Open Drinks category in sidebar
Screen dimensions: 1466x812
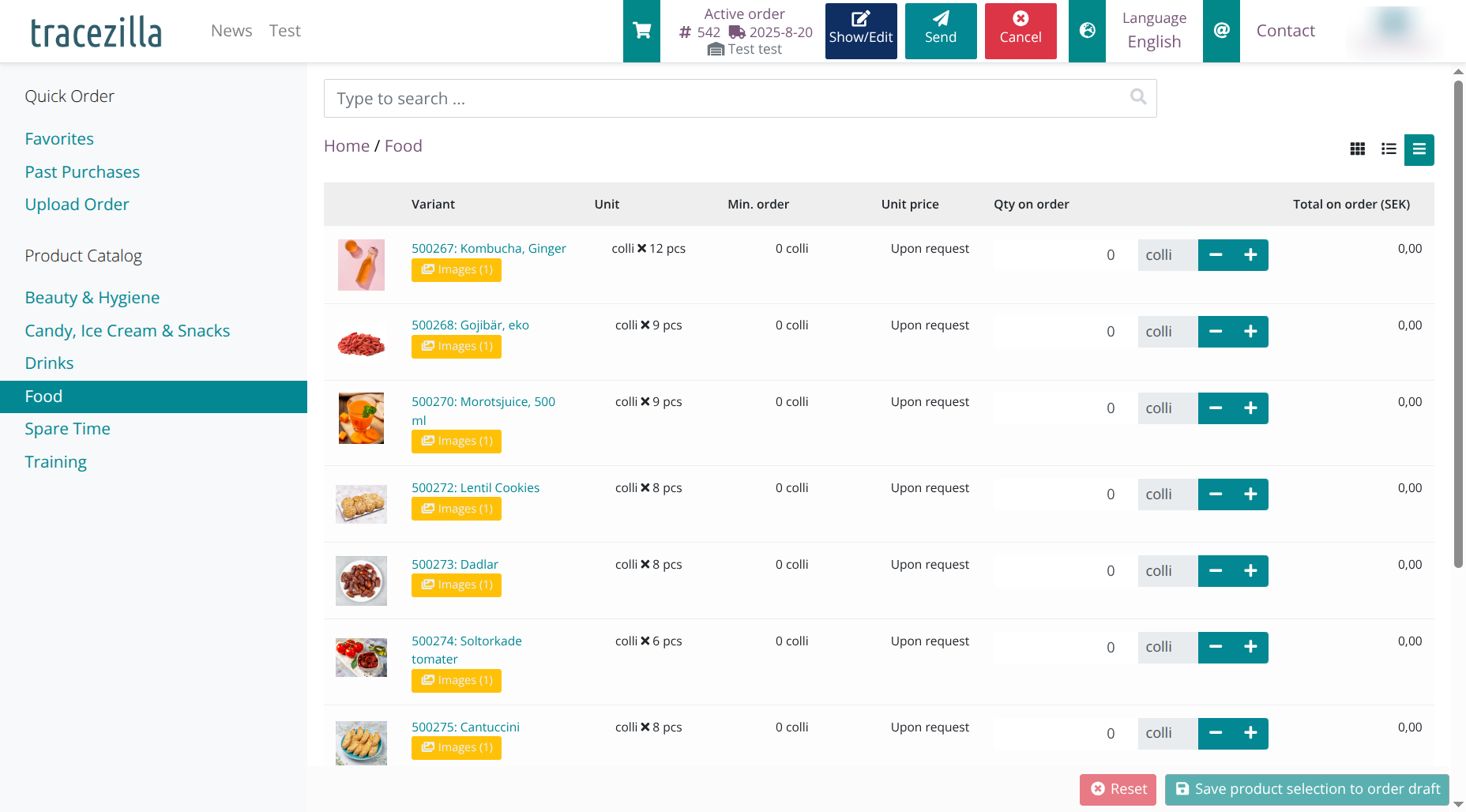pos(49,363)
